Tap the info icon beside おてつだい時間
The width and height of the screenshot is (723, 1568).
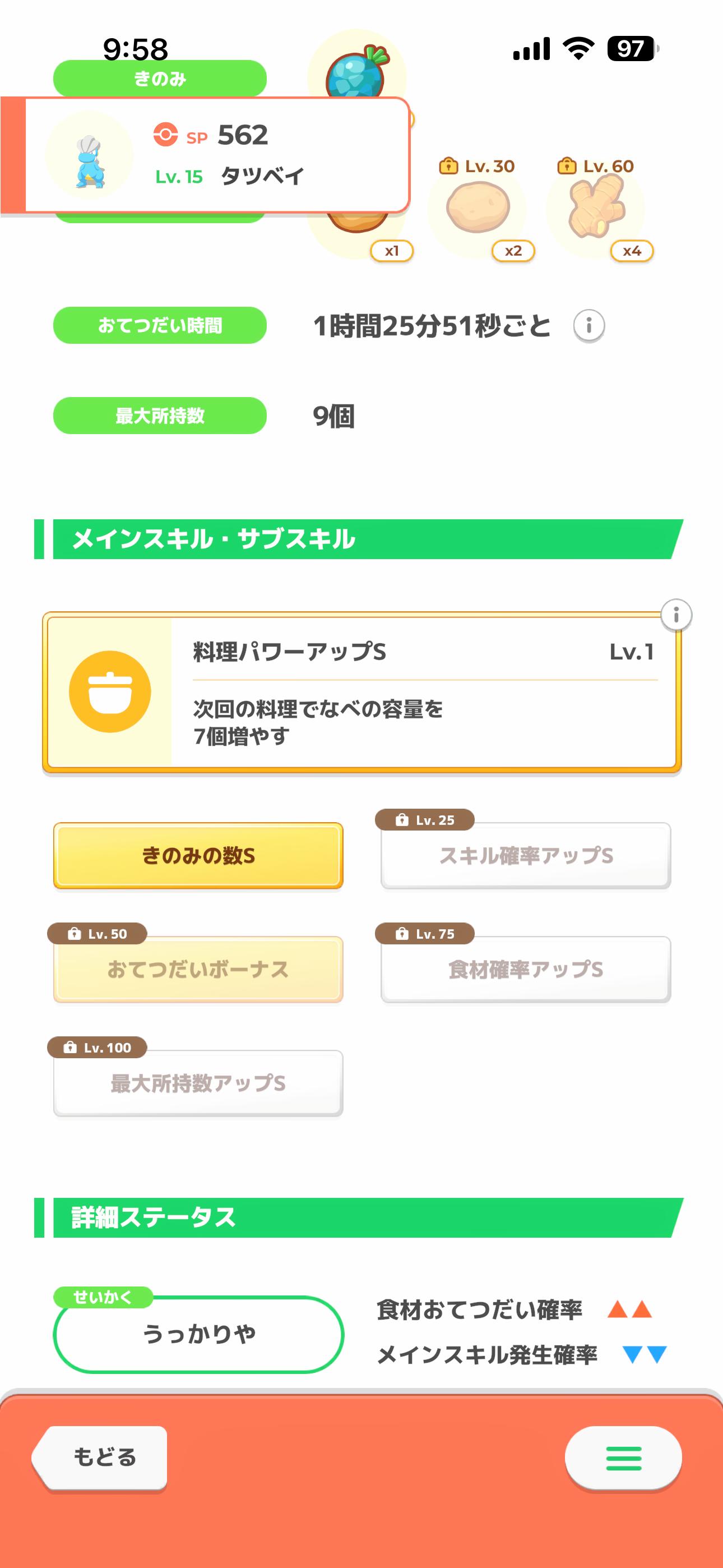(x=588, y=326)
